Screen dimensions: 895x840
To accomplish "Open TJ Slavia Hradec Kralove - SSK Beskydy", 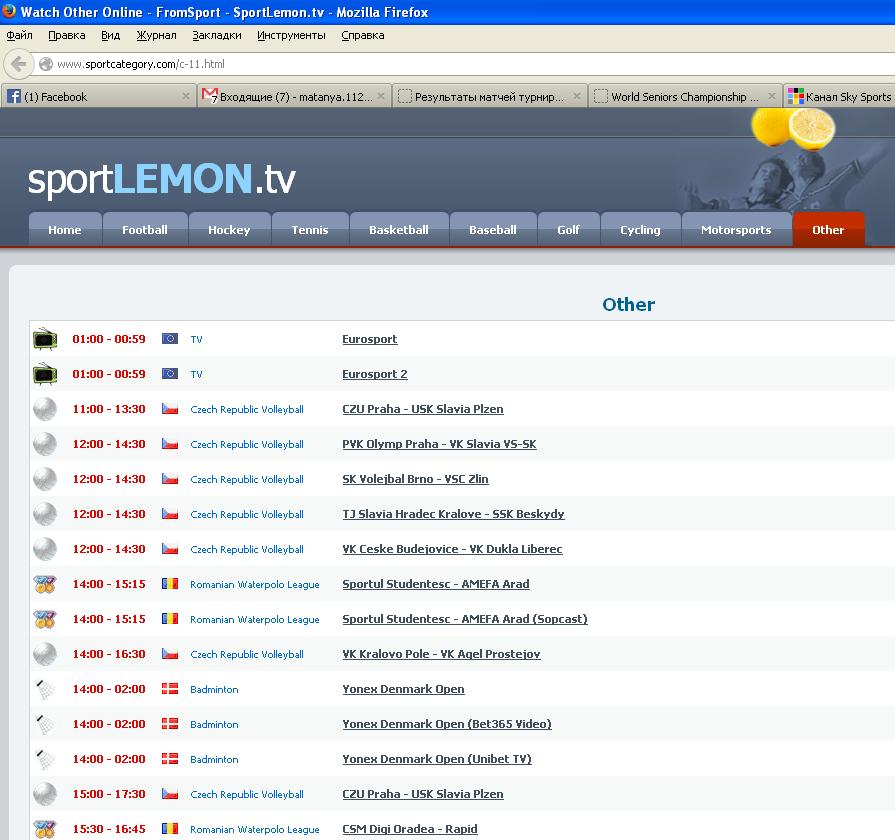I will tap(453, 514).
